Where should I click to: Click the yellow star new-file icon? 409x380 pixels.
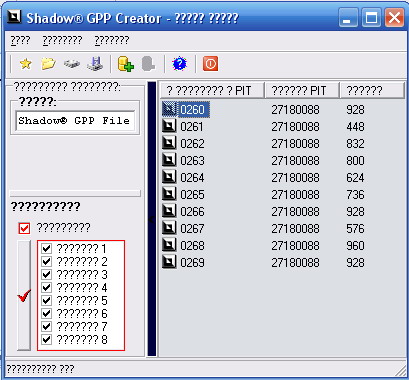26,63
